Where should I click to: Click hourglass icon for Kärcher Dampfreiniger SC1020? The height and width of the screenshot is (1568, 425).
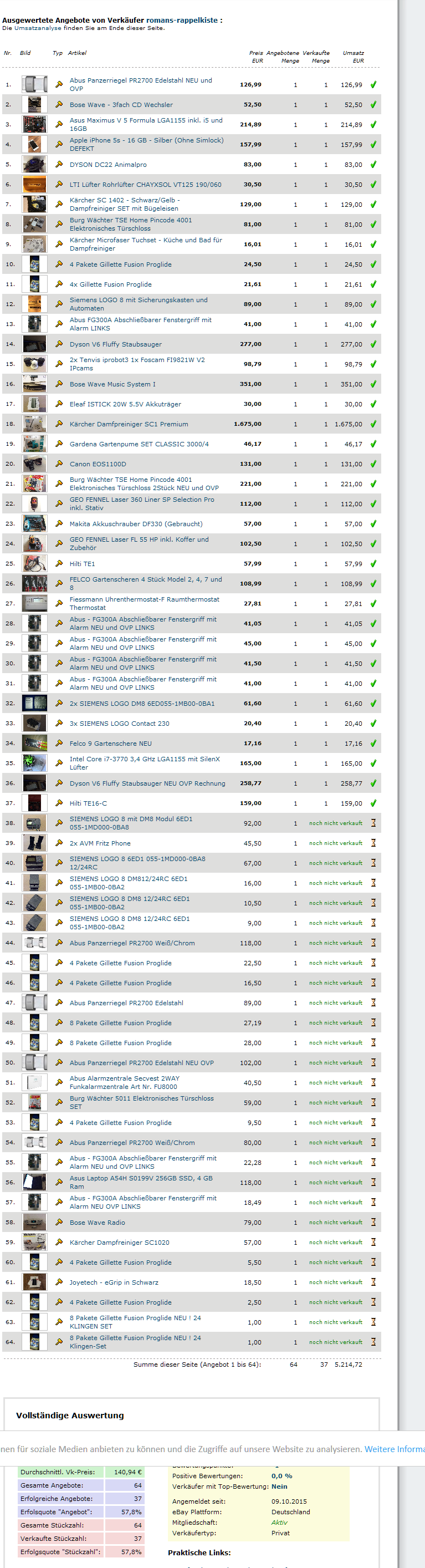click(x=373, y=1243)
